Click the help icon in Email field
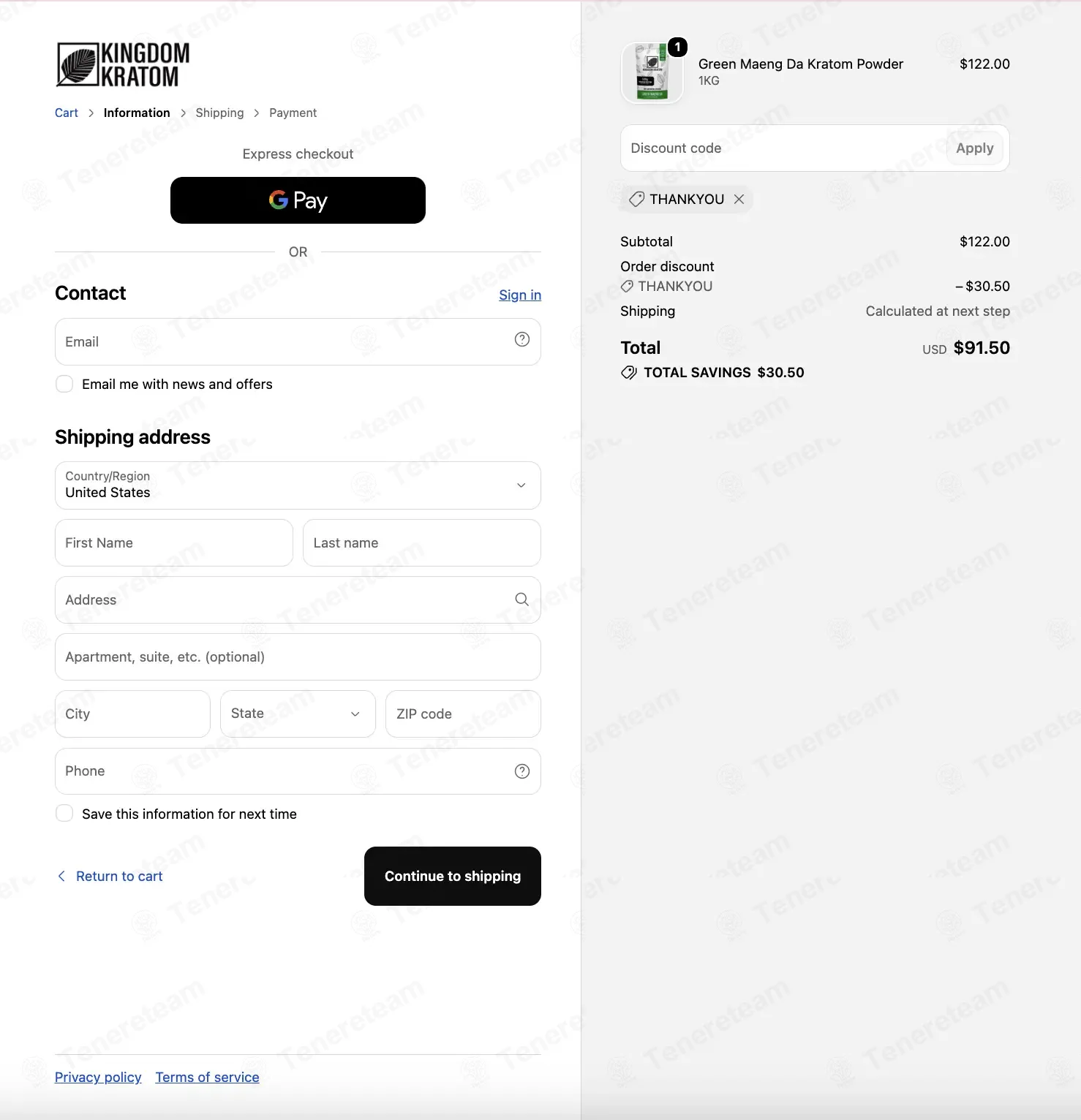Screen dimensions: 1081x1120 coord(522,339)
